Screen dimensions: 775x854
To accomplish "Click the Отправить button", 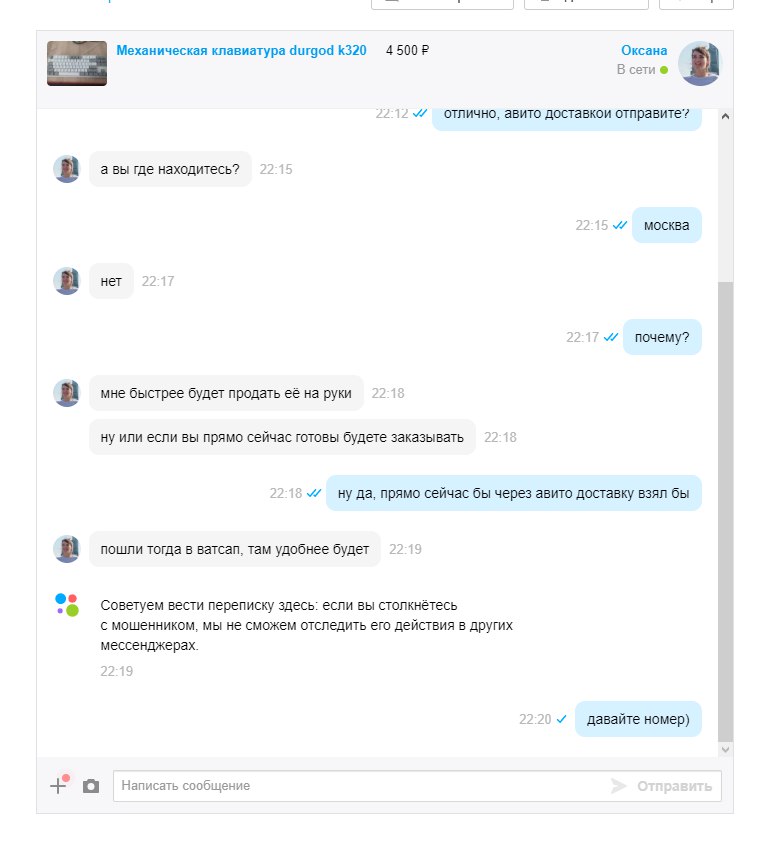I will click(674, 786).
